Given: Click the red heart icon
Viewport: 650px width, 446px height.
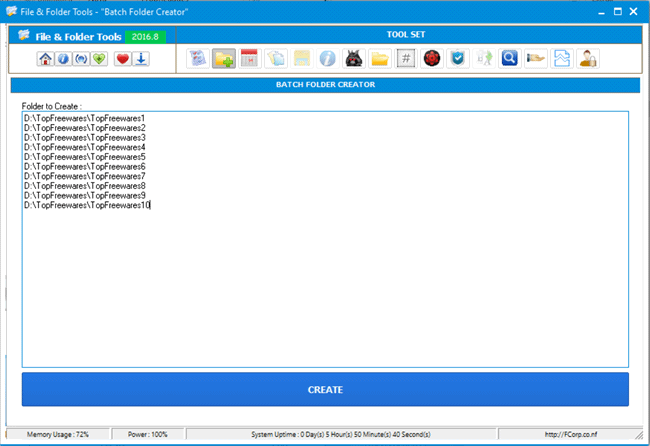Looking at the screenshot, I should [123, 59].
